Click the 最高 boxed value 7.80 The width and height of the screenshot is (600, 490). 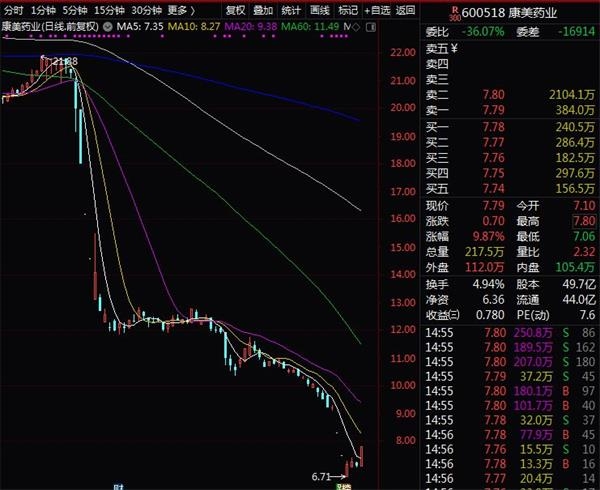tap(584, 221)
